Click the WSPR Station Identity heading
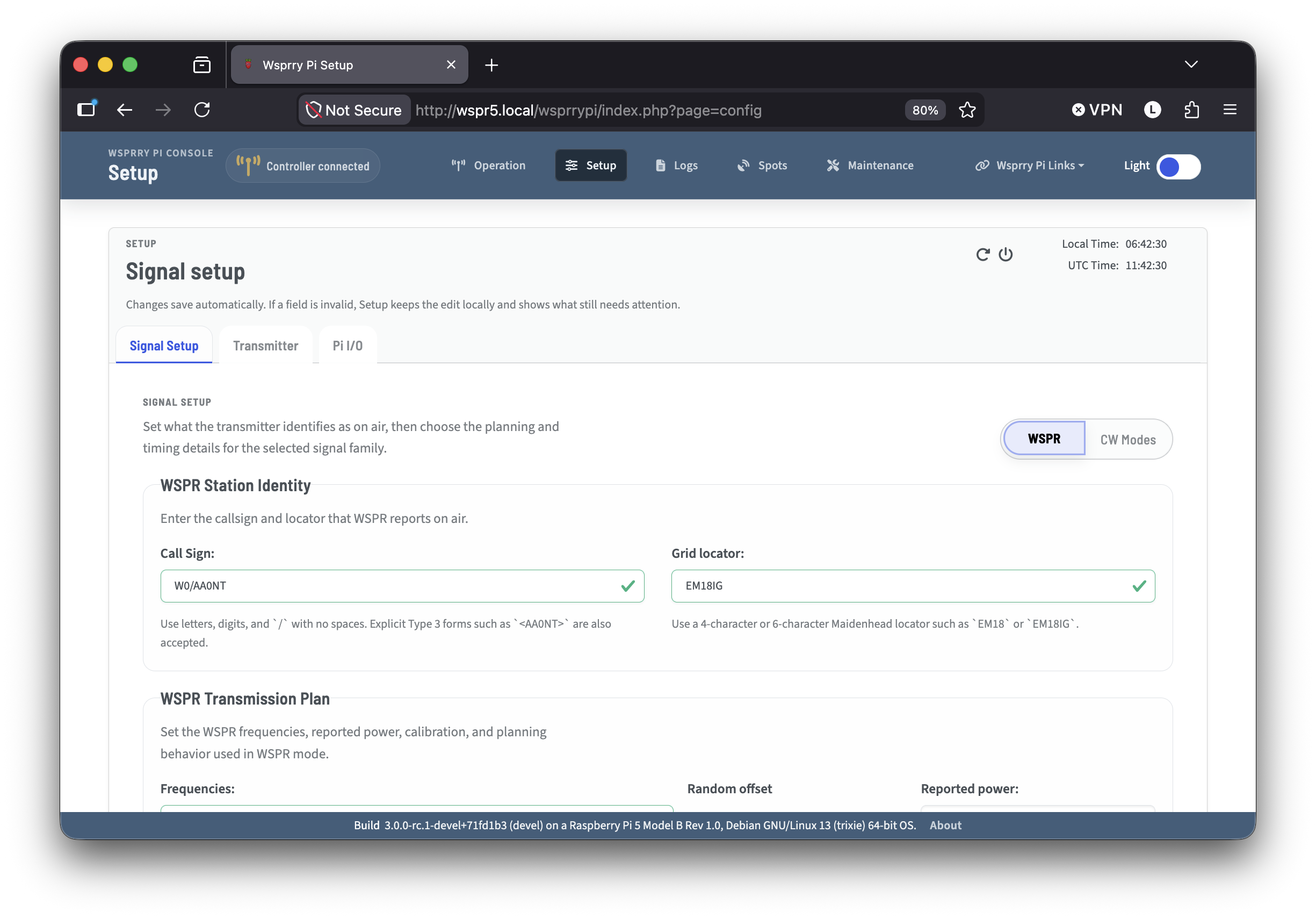This screenshot has height=919, width=1316. 235,486
